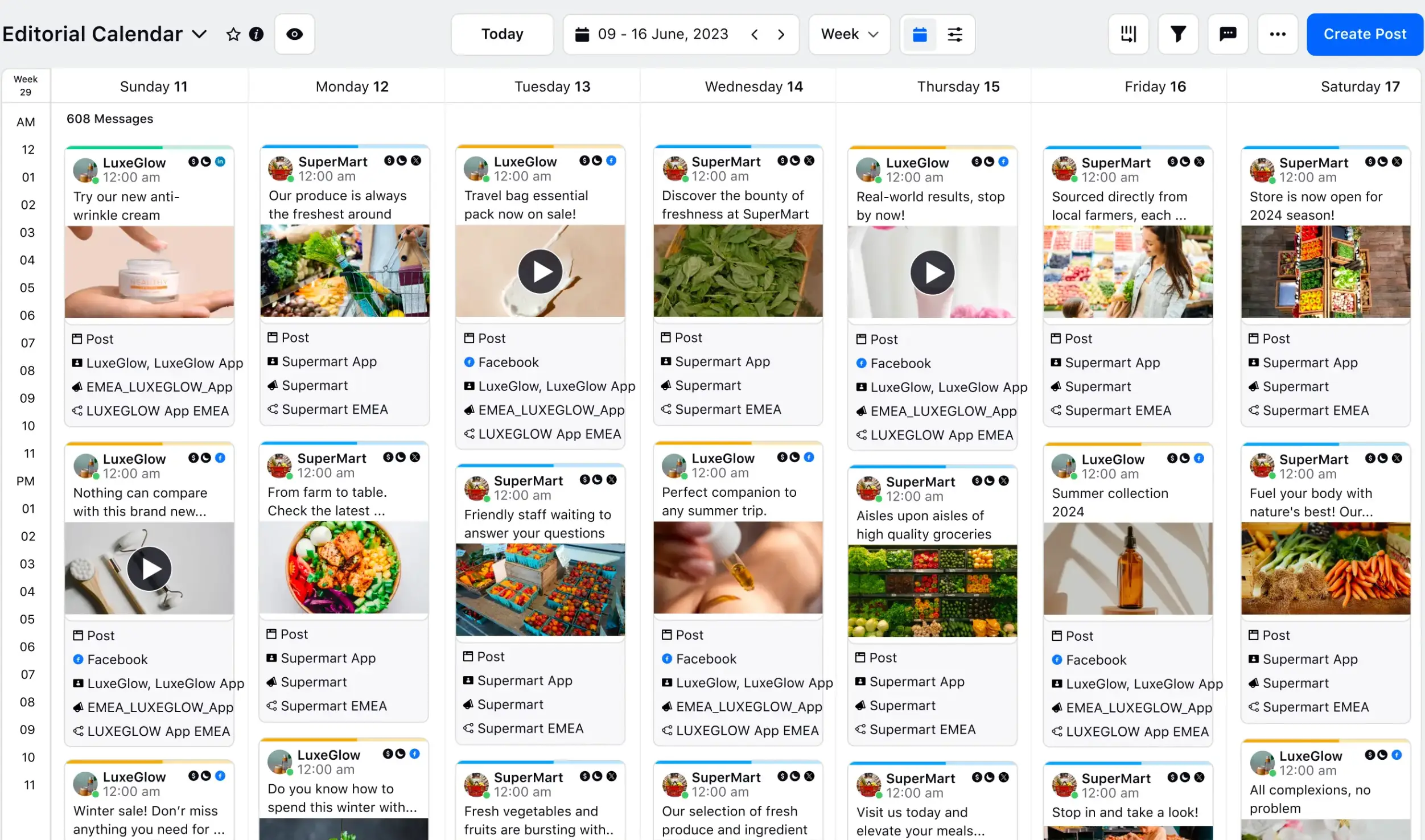
Task: Click LinkedIn icon on anti-wrinkle cream post
Action: click(x=220, y=162)
